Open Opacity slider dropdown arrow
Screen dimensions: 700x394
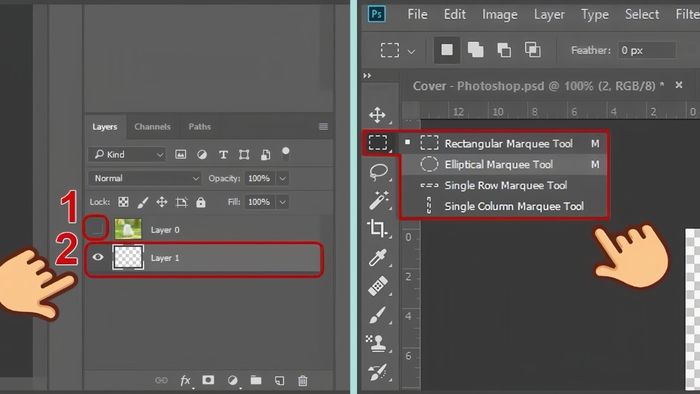(283, 178)
